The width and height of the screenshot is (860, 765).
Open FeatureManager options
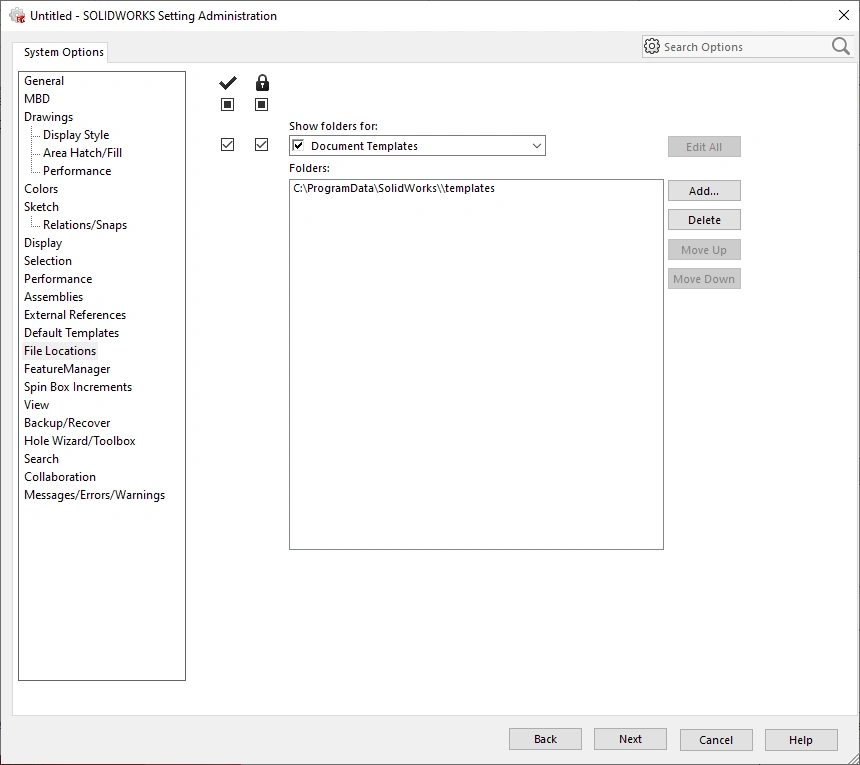[x=67, y=369]
